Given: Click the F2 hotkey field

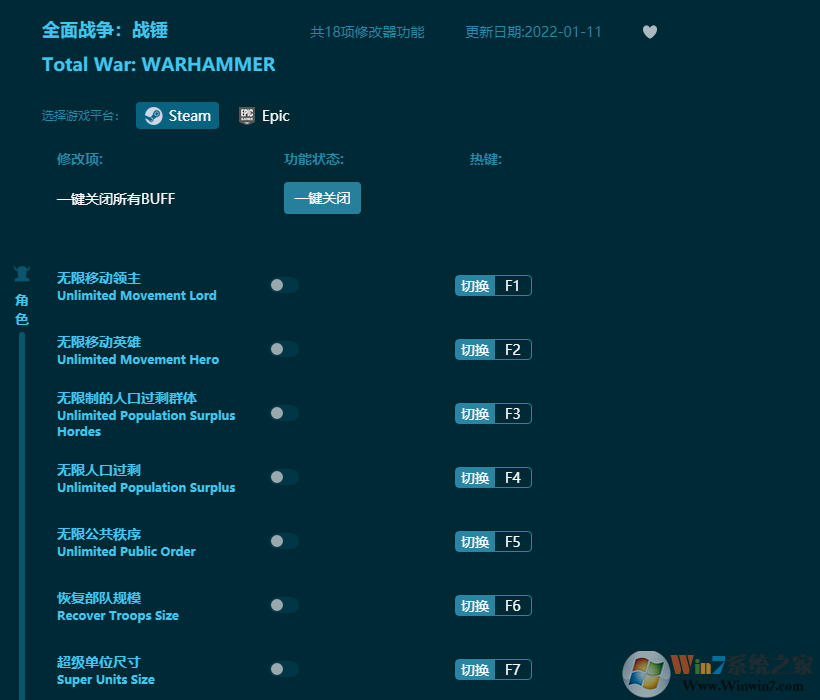Looking at the screenshot, I should point(513,350).
